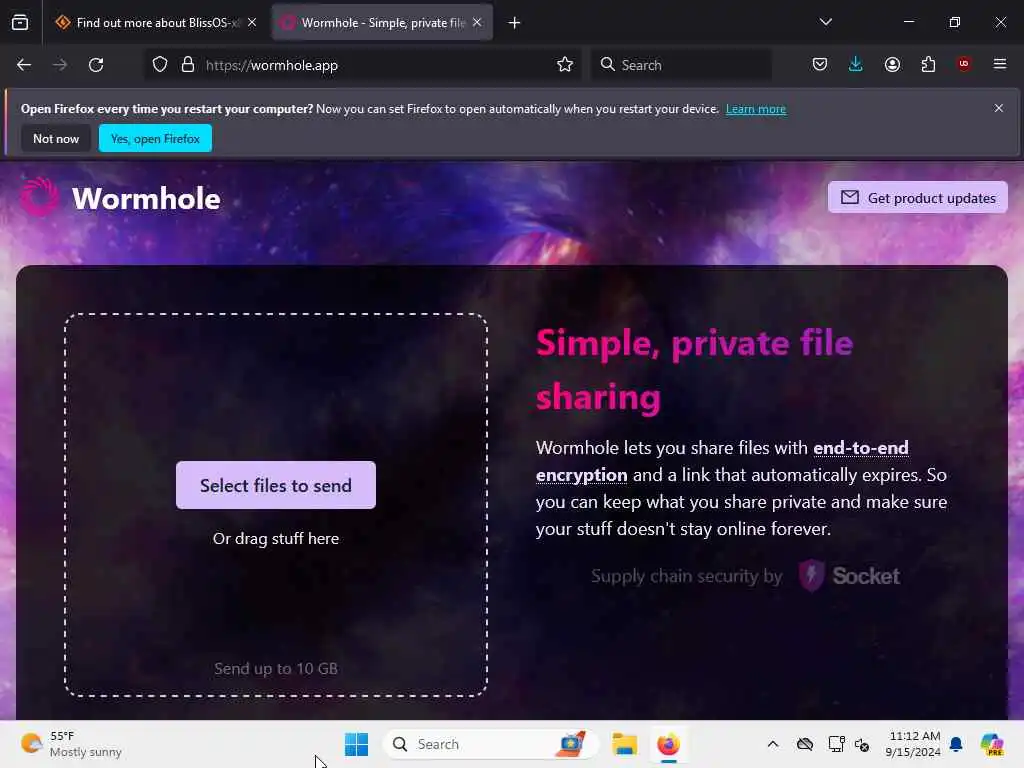The height and width of the screenshot is (768, 1024).
Task: Go back with the browser back arrow
Action: click(x=24, y=65)
